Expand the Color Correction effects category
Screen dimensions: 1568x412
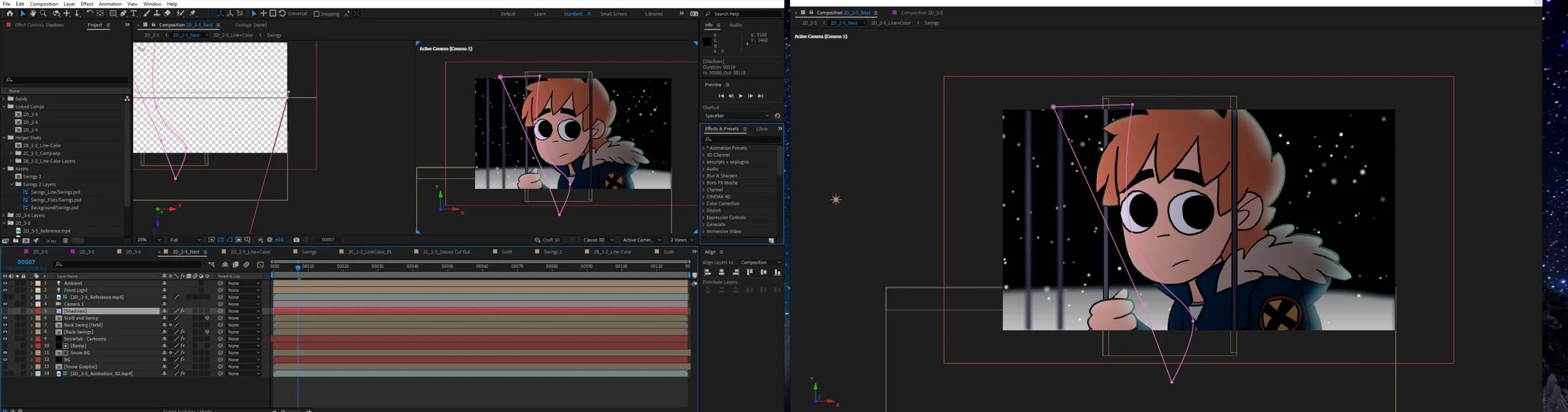coord(703,203)
